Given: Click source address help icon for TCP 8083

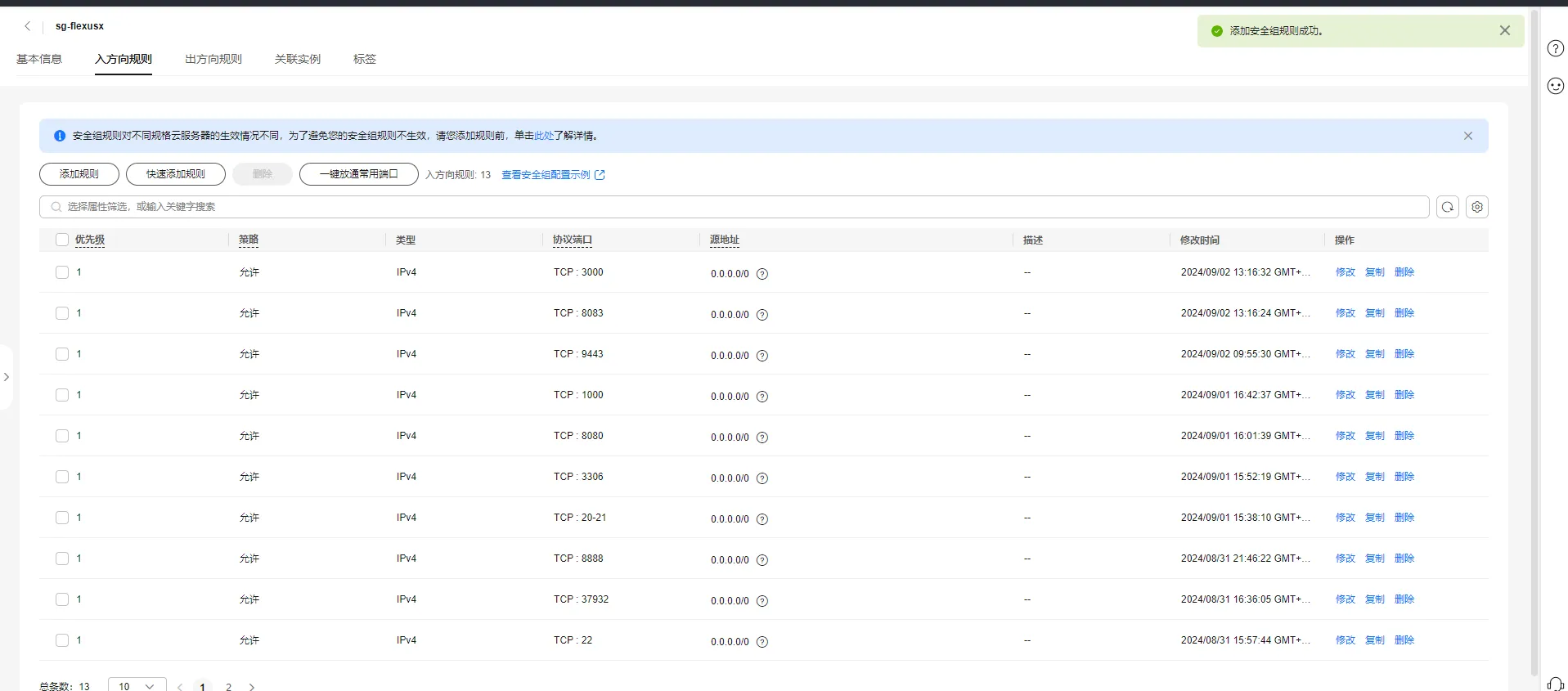Looking at the screenshot, I should 762,315.
